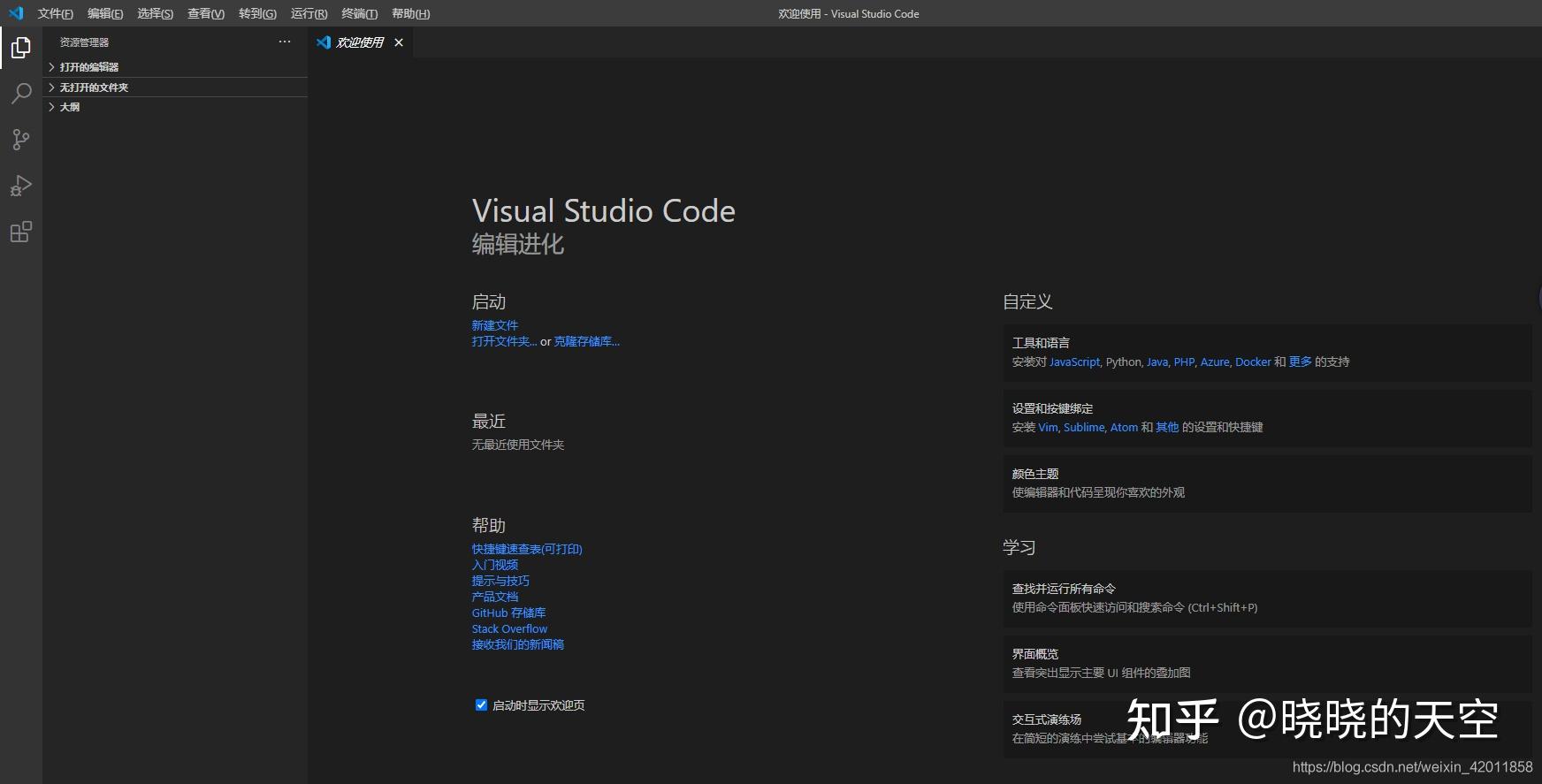
Task: Click the 工具和语言 card heading
Action: (x=1041, y=342)
